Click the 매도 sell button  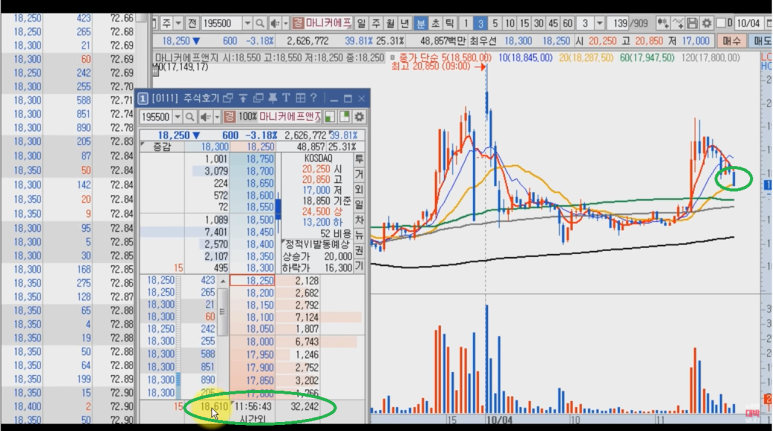click(x=761, y=41)
